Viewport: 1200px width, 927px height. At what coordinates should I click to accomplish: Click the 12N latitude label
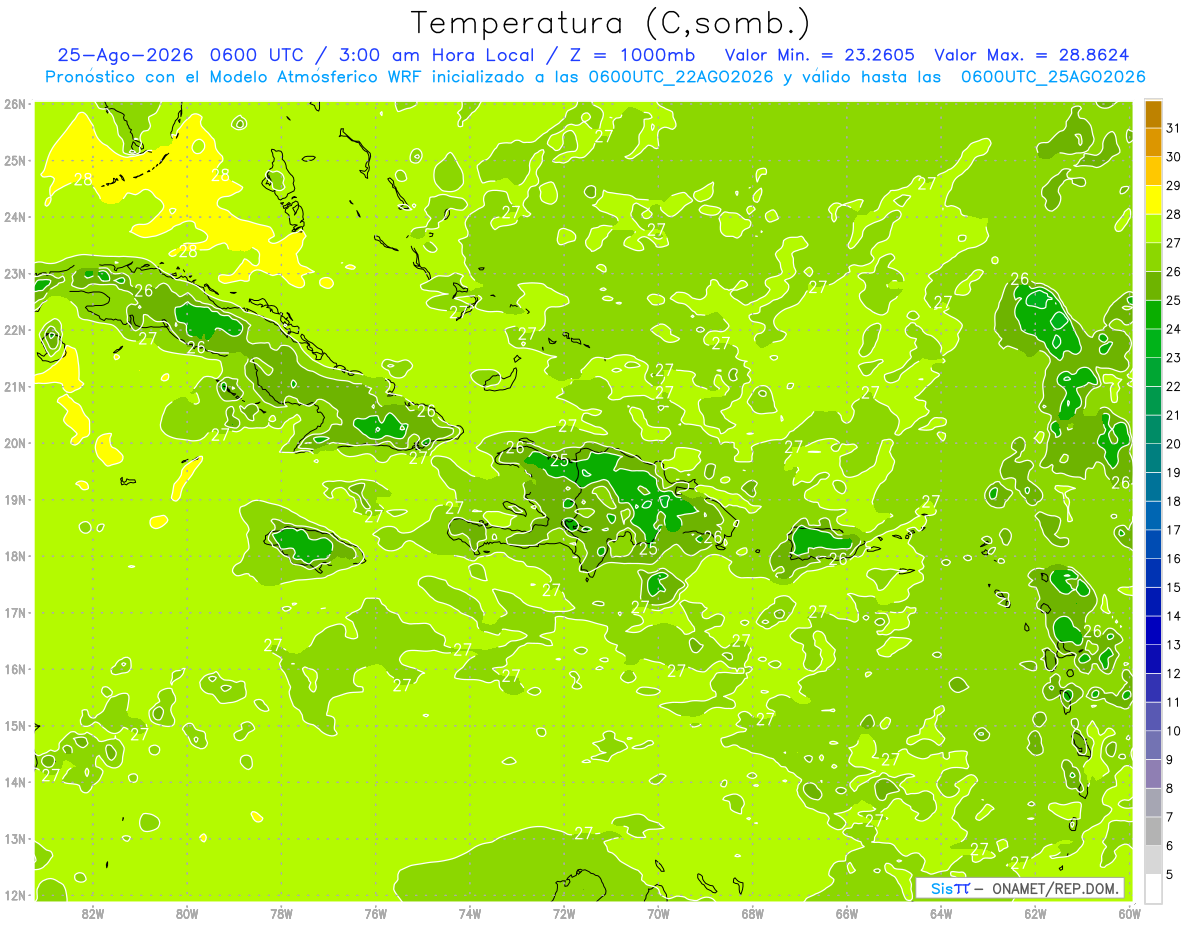(14, 895)
